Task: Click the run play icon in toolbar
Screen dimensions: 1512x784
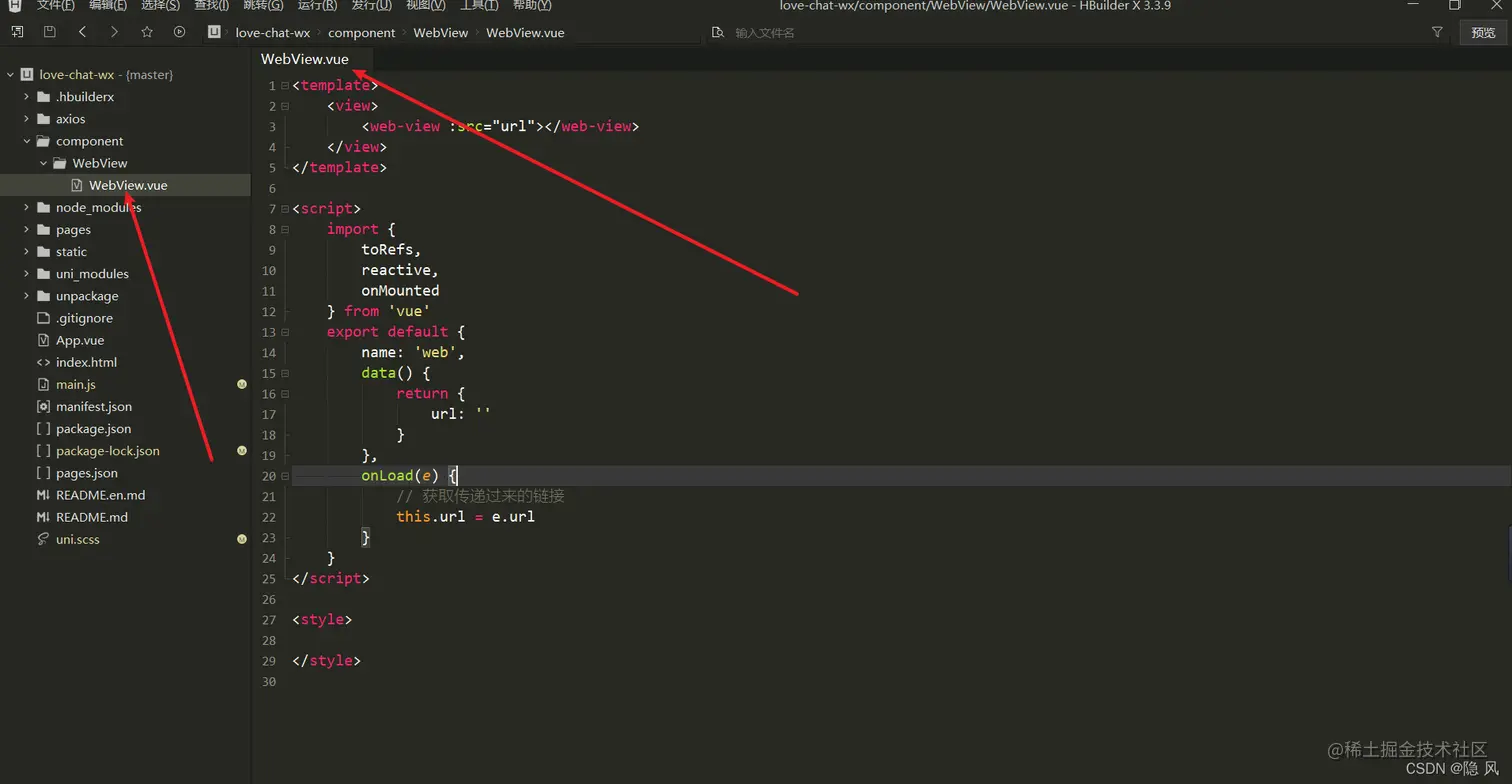Action: 179,32
